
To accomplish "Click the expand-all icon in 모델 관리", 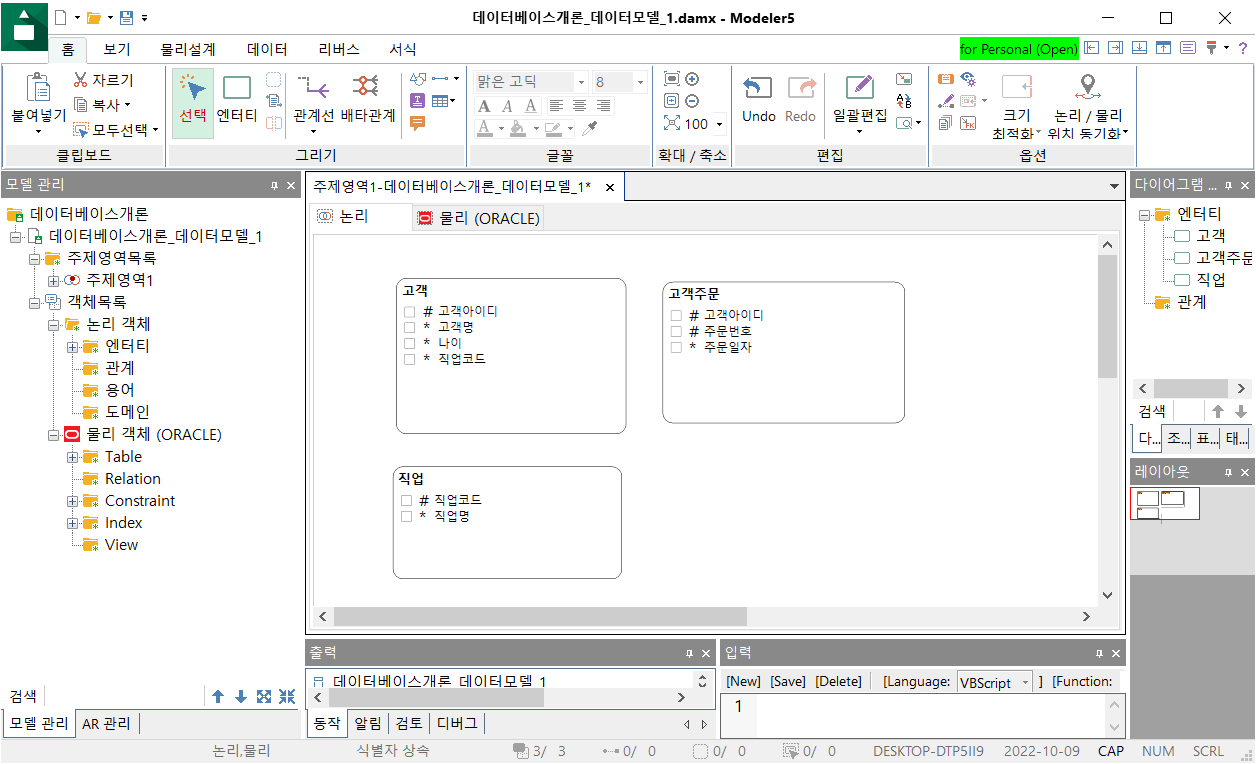I will click(x=264, y=696).
